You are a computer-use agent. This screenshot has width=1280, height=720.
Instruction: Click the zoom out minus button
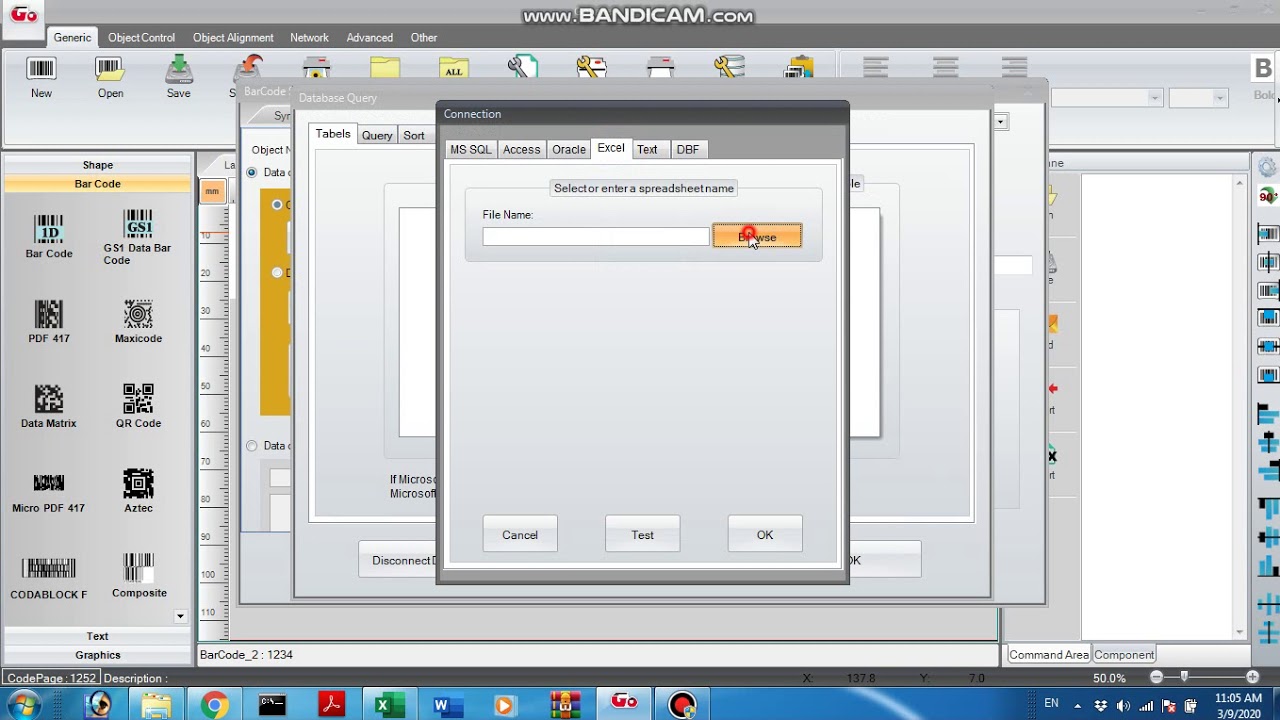[x=1156, y=677]
